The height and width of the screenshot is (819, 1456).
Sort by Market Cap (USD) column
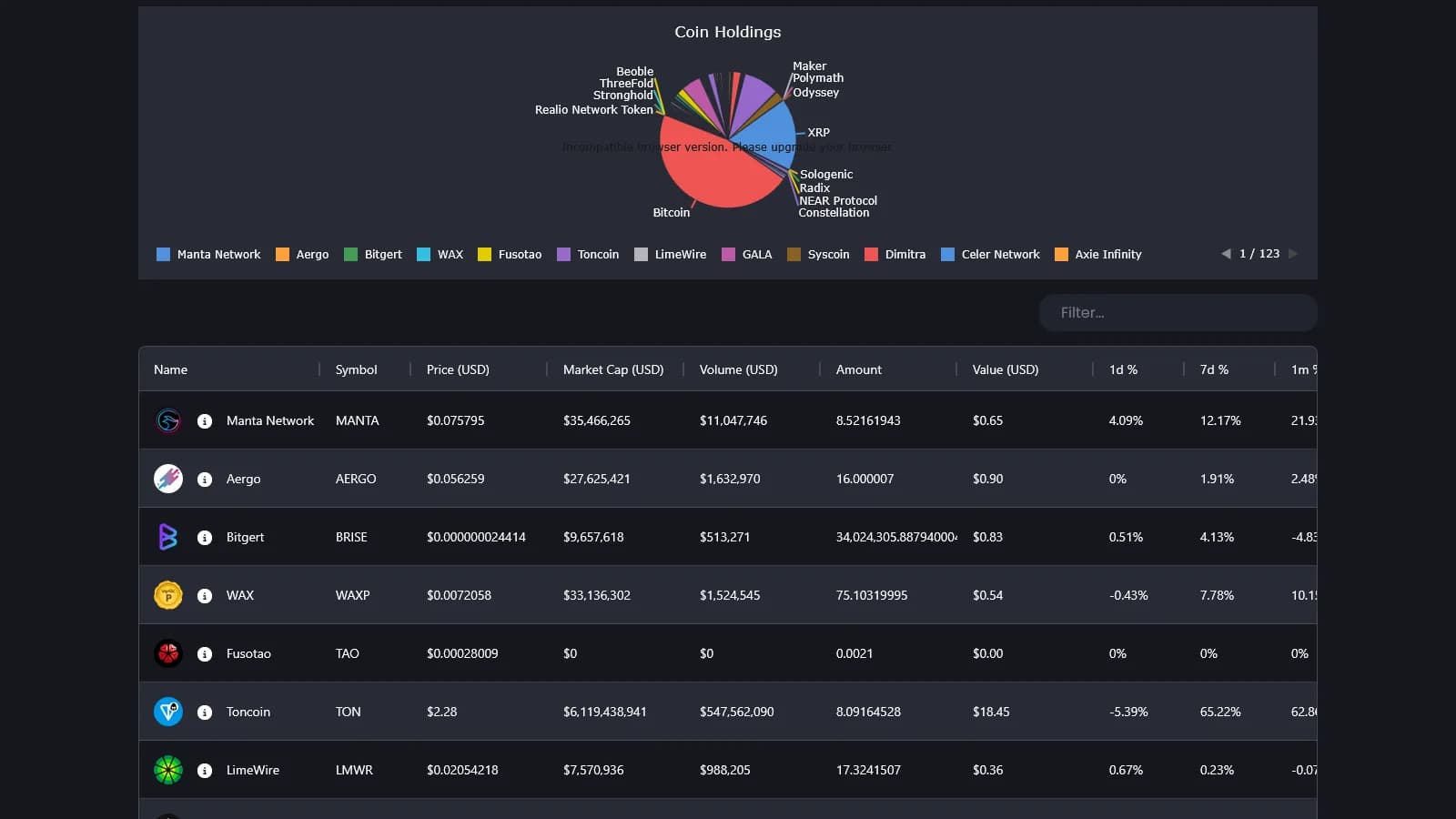613,369
